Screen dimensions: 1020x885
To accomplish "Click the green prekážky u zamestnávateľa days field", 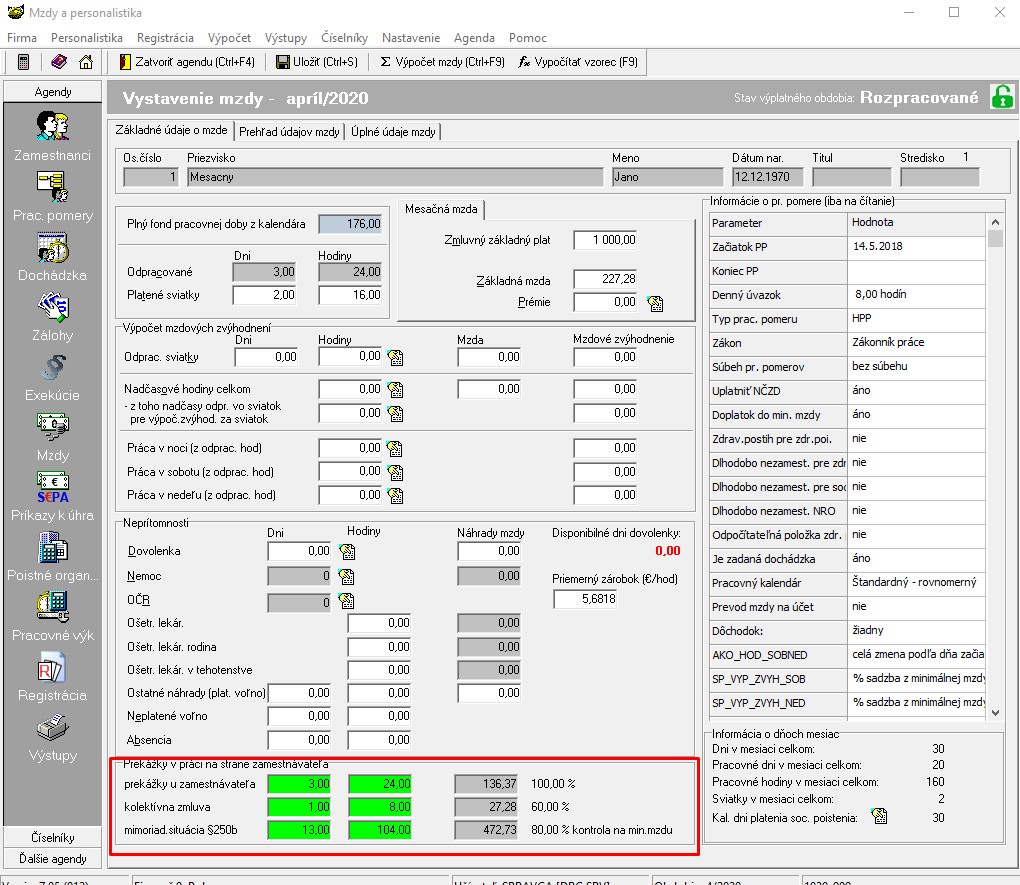I will [x=300, y=784].
